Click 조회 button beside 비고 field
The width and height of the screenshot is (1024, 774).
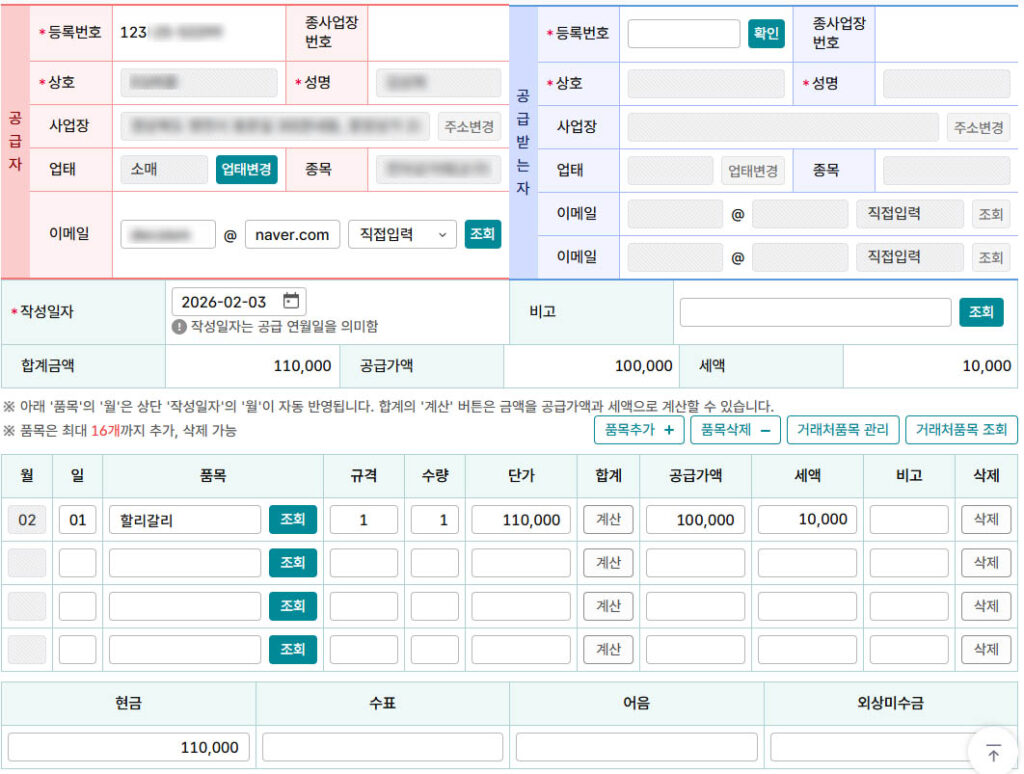(980, 312)
